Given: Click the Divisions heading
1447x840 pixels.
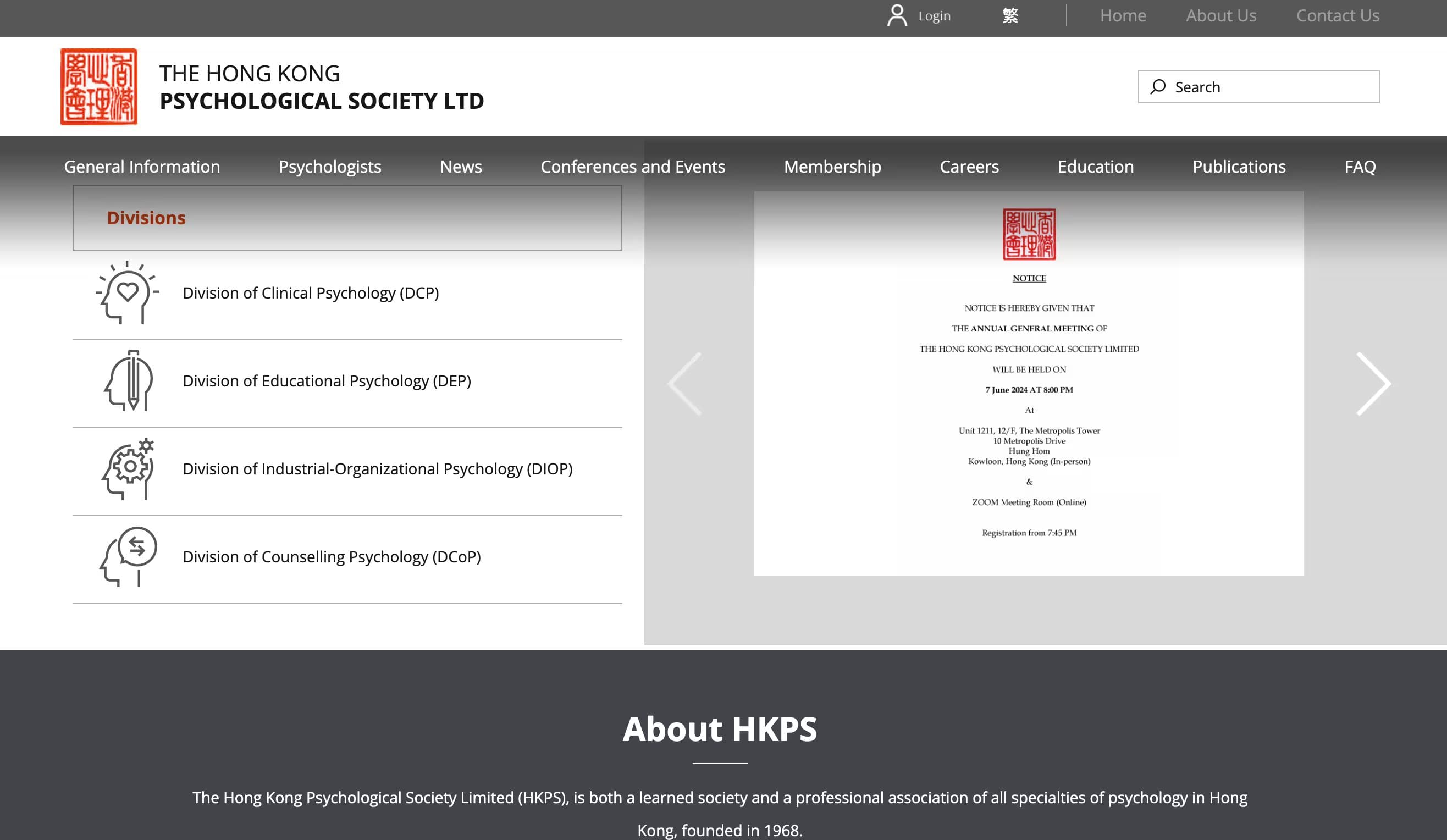Looking at the screenshot, I should pos(146,218).
